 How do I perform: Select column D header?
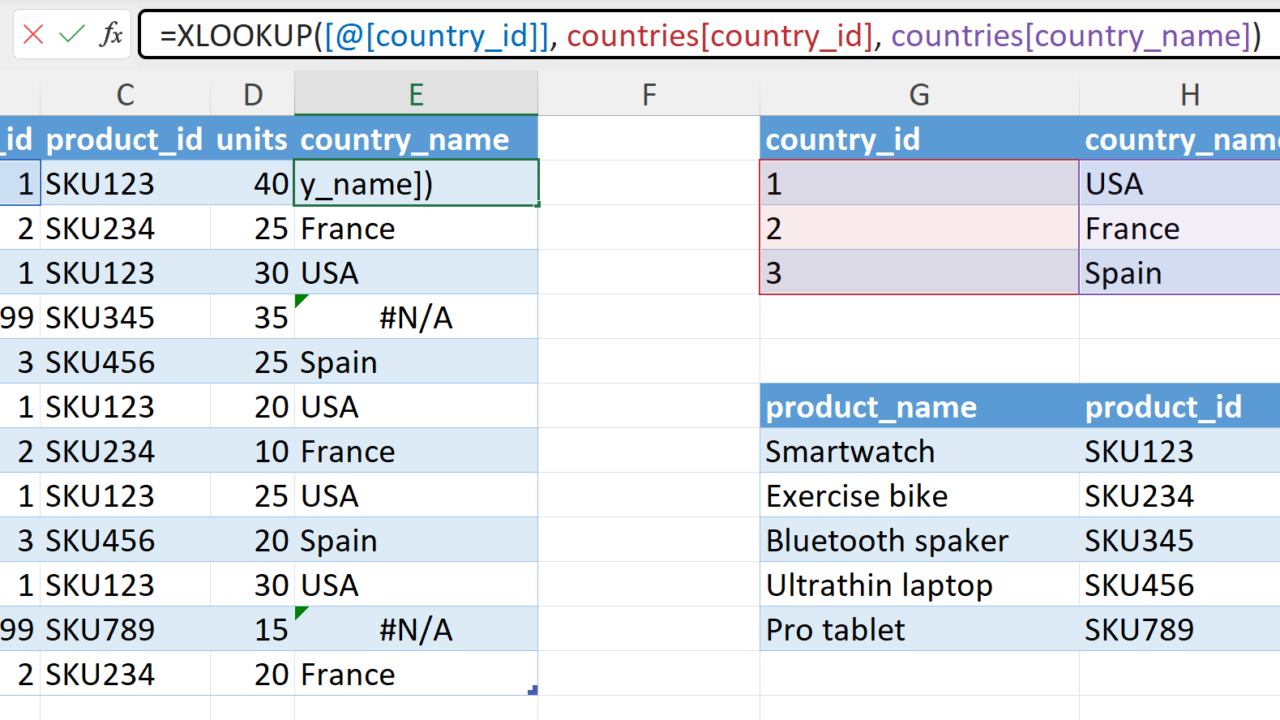(252, 95)
